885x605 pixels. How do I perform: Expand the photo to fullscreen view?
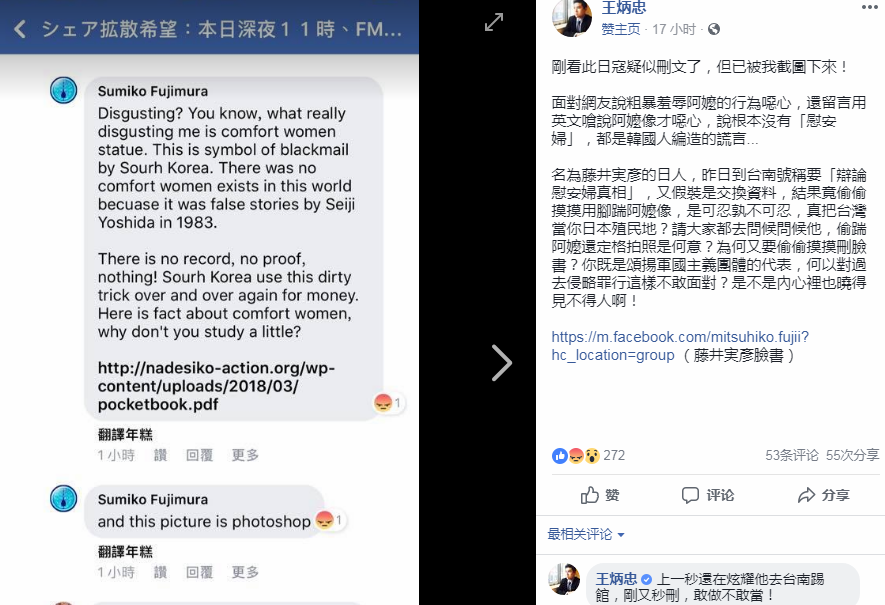[x=494, y=22]
